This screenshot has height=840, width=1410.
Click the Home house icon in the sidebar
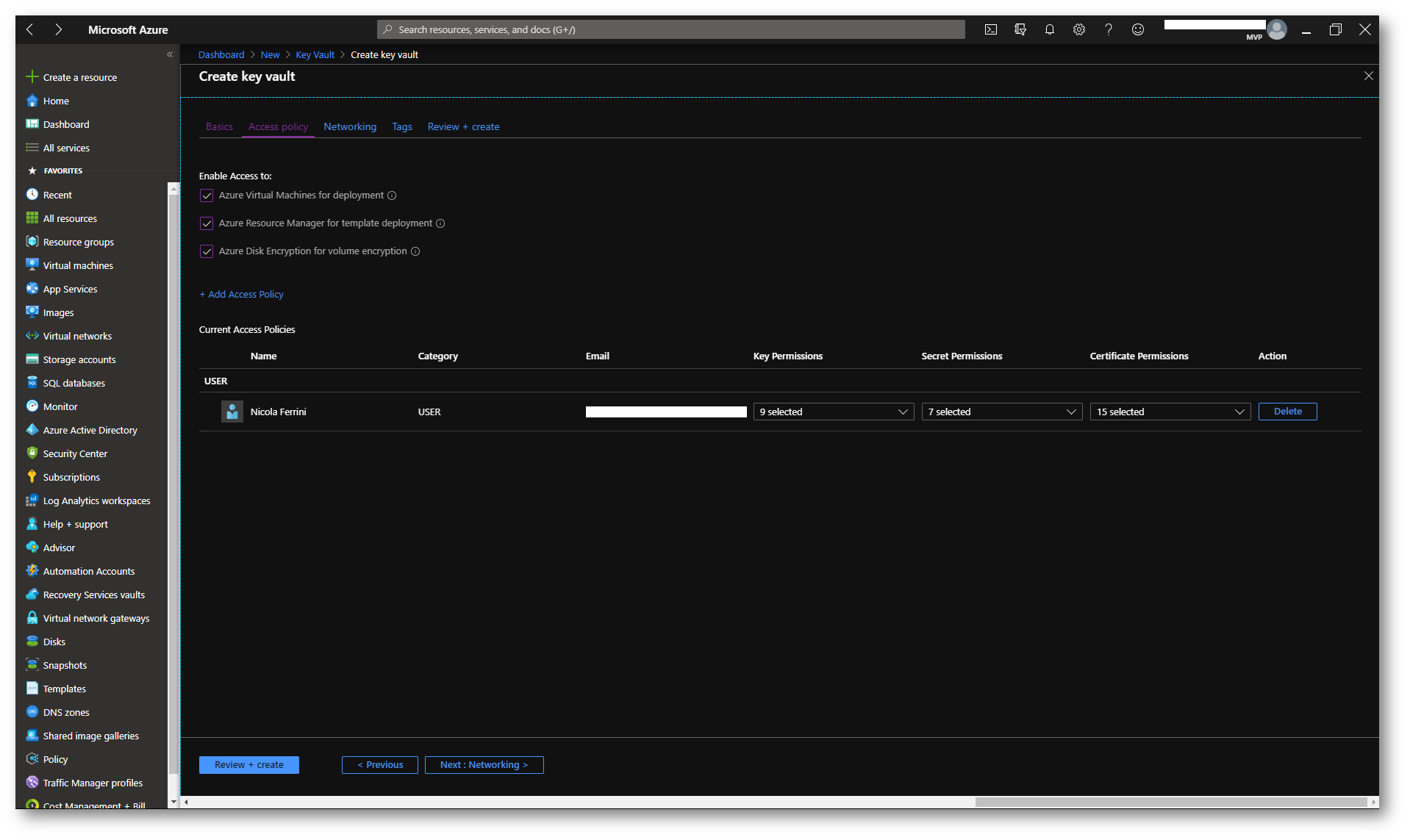click(x=32, y=101)
